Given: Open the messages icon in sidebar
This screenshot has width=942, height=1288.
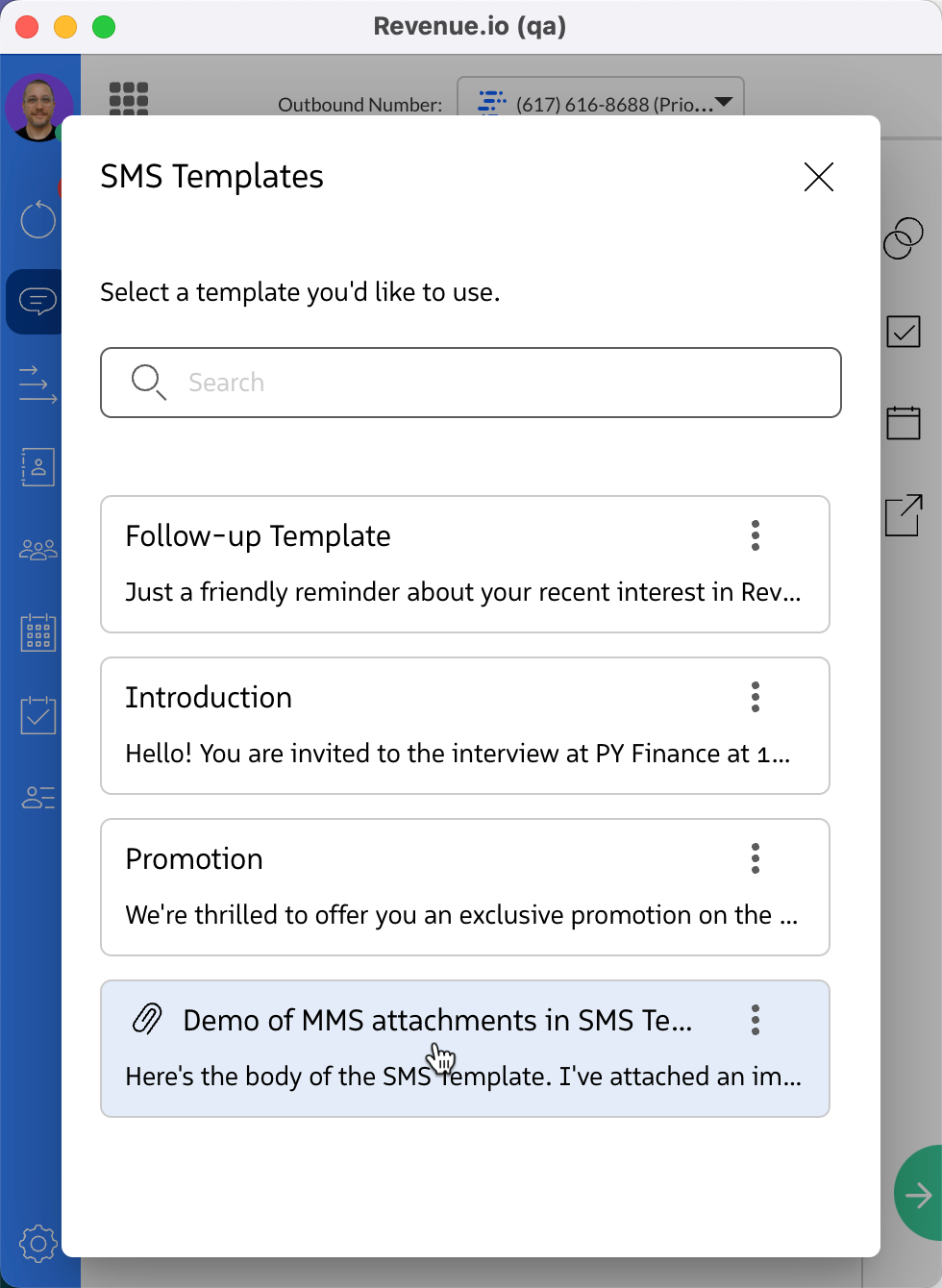Looking at the screenshot, I should 37,302.
